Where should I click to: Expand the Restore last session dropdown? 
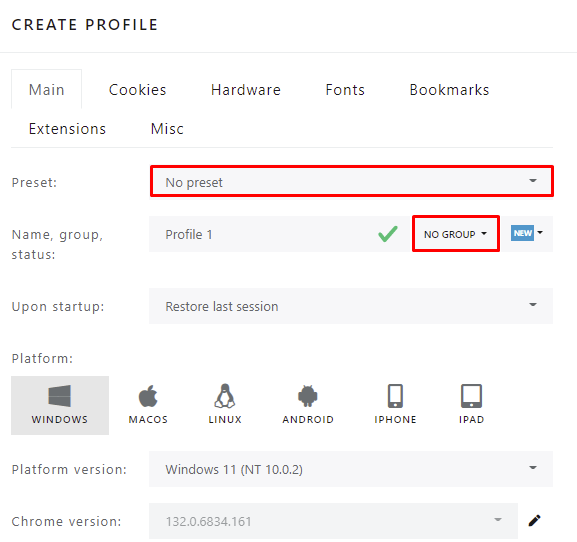pyautogui.click(x=351, y=306)
